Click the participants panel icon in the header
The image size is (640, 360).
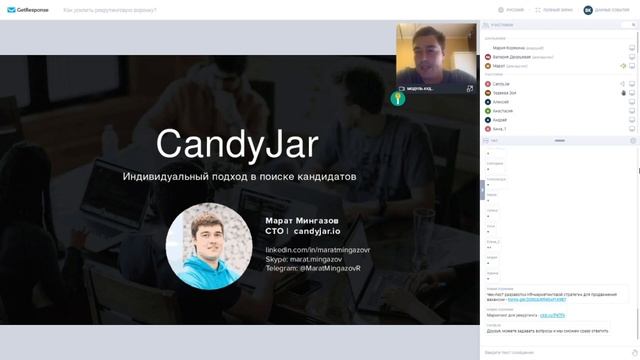(486, 25)
